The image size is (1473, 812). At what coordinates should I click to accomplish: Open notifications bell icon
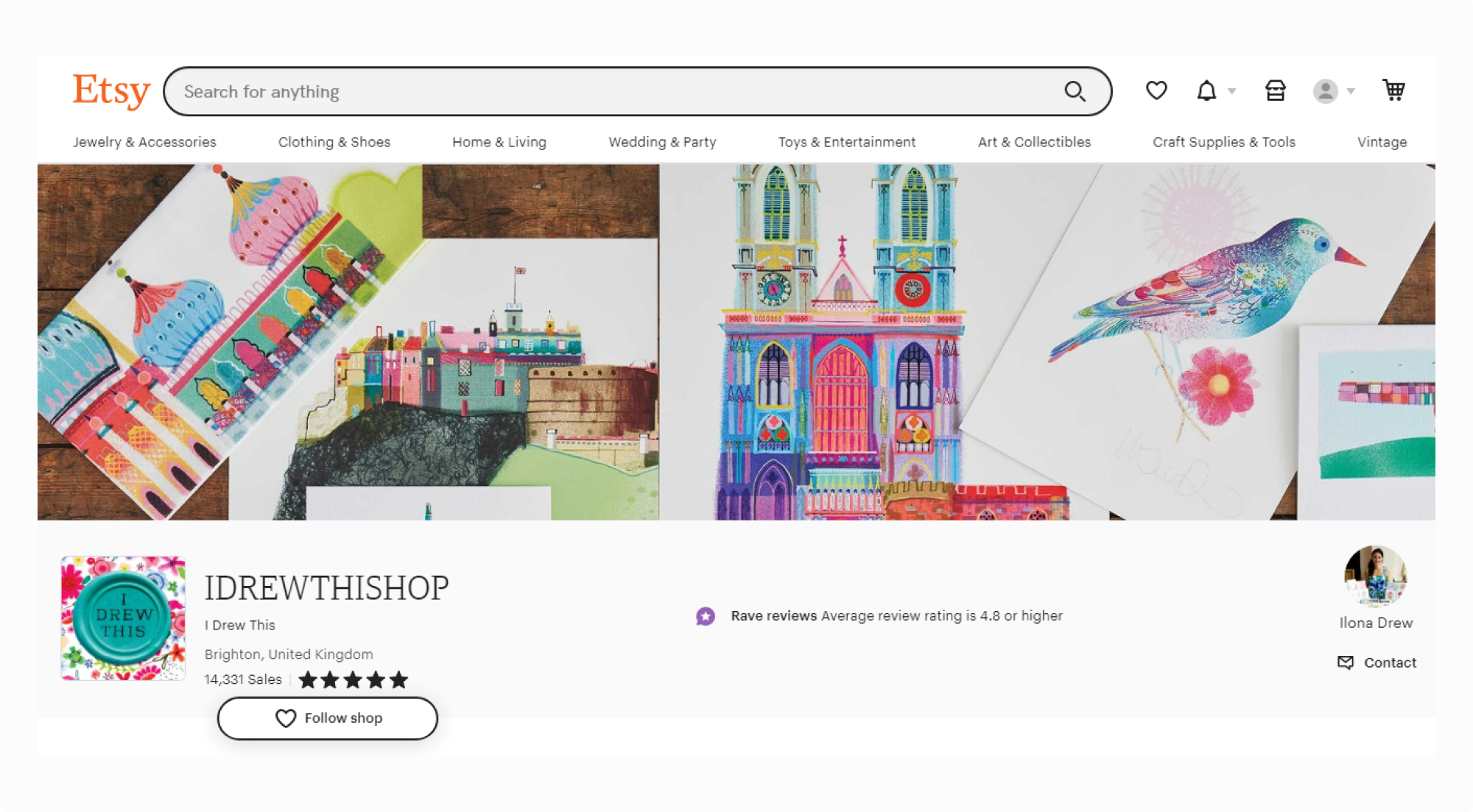tap(1206, 91)
